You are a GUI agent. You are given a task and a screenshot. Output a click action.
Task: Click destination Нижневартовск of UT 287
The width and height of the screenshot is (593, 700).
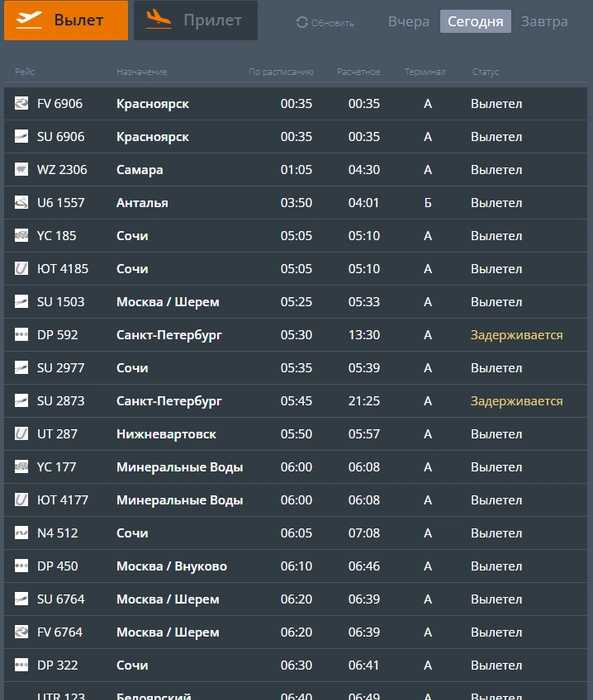point(166,434)
